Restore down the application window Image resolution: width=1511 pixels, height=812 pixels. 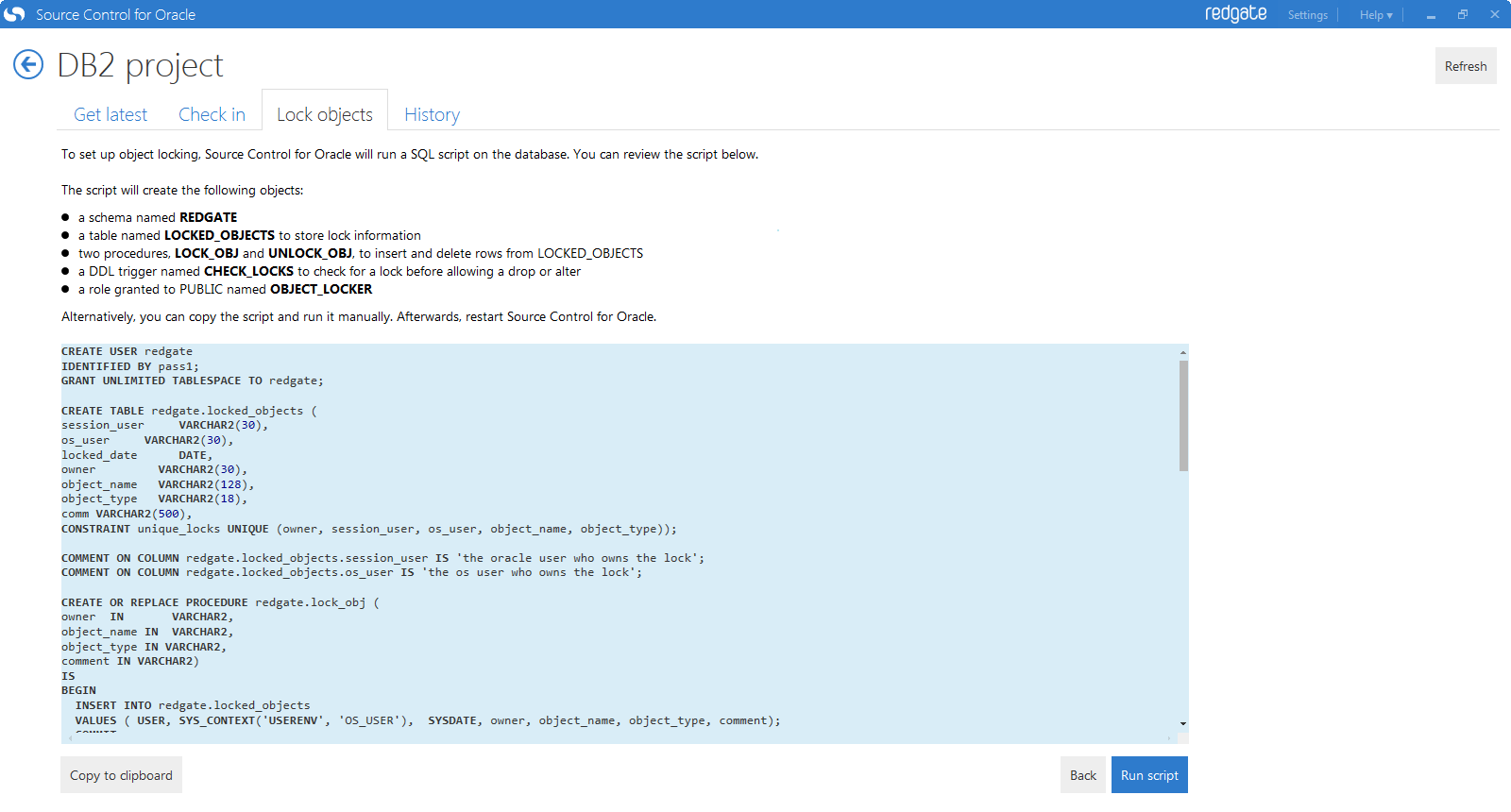pyautogui.click(x=1463, y=14)
